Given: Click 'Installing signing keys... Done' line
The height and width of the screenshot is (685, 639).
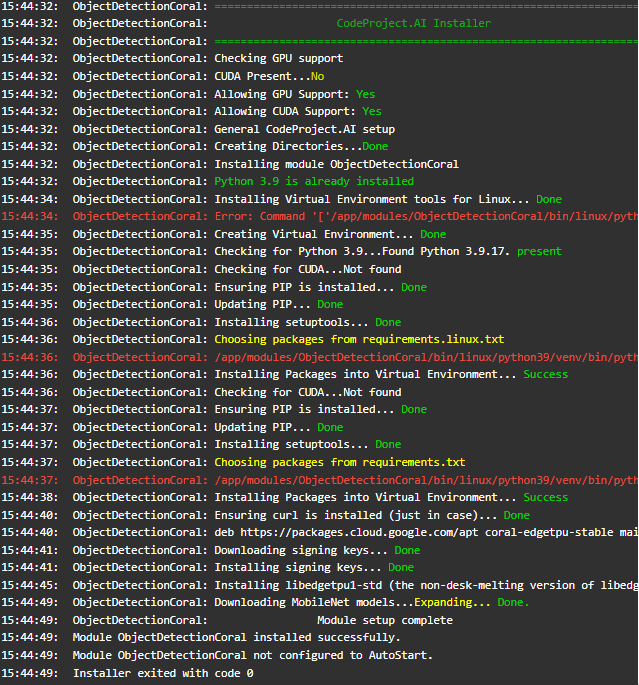Looking at the screenshot, I should click(208, 567).
